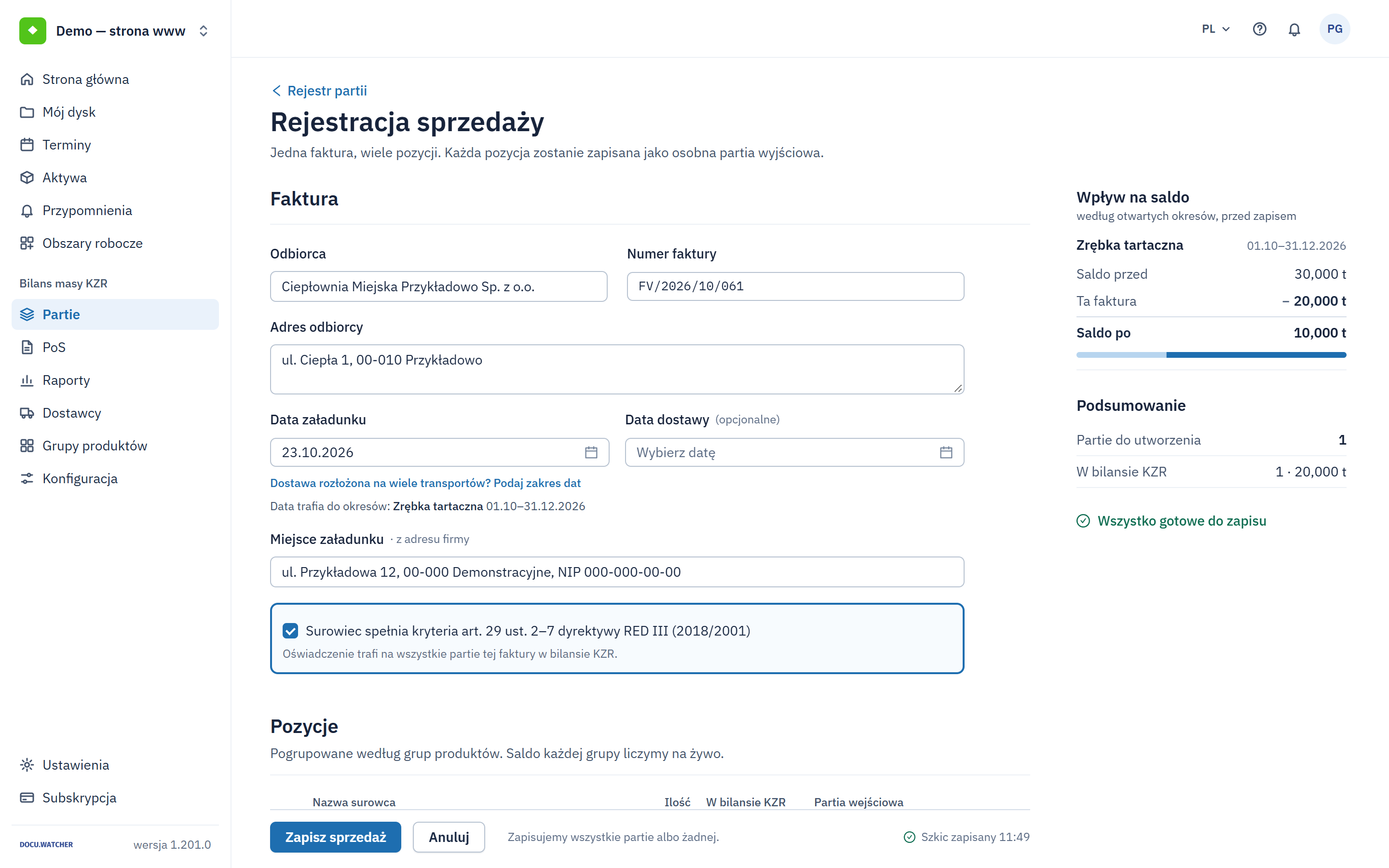The width and height of the screenshot is (1389, 868).
Task: Click the Miejsce załadunku address field
Action: tap(617, 572)
